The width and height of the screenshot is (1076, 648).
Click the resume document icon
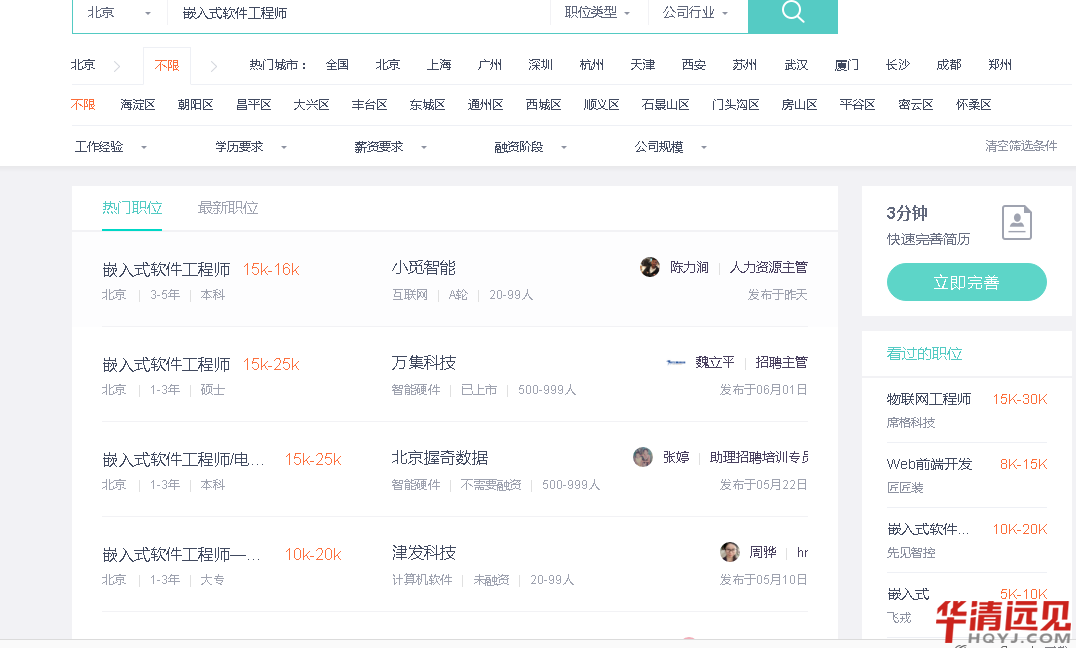[x=1016, y=223]
